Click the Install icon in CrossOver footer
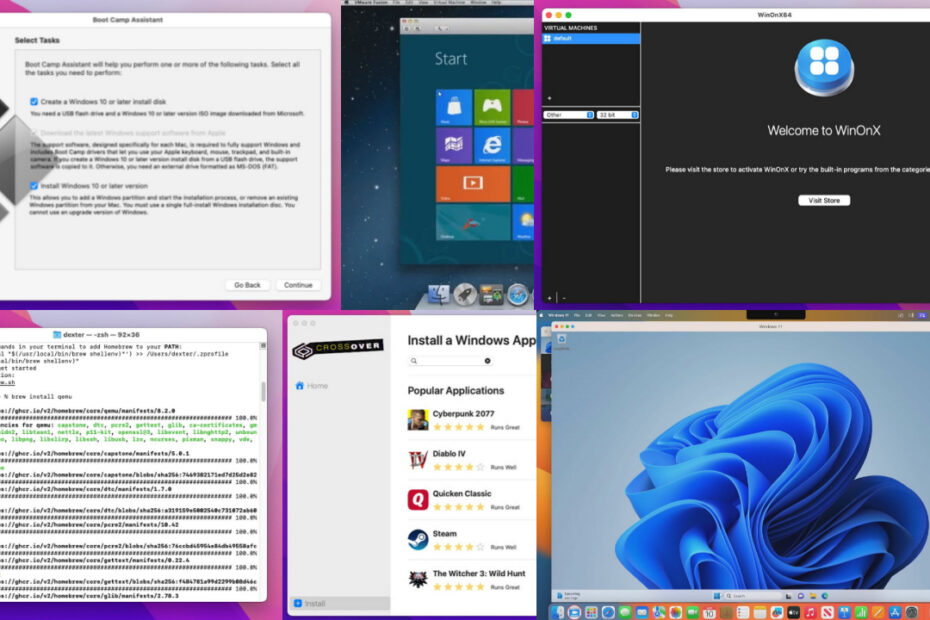Image resolution: width=930 pixels, height=620 pixels. click(x=297, y=603)
